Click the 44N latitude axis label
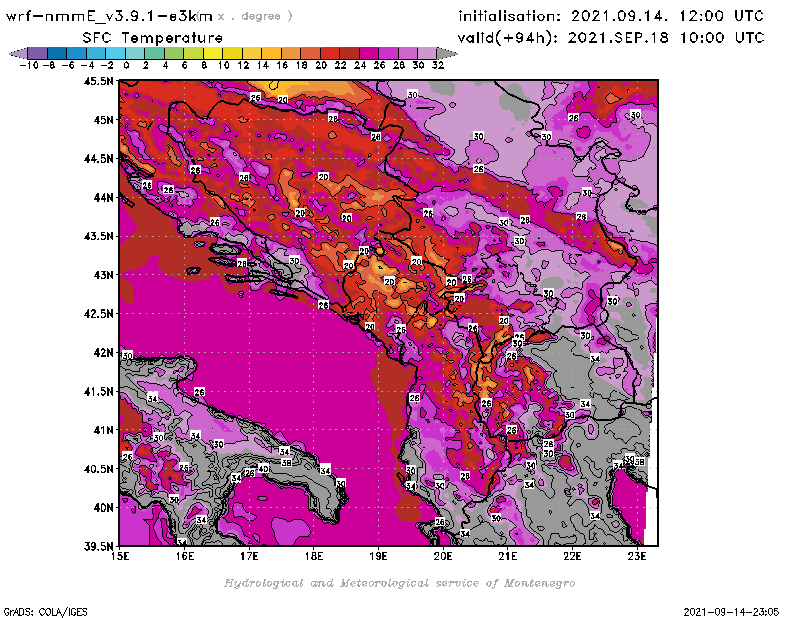The height and width of the screenshot is (618, 800). coord(103,197)
